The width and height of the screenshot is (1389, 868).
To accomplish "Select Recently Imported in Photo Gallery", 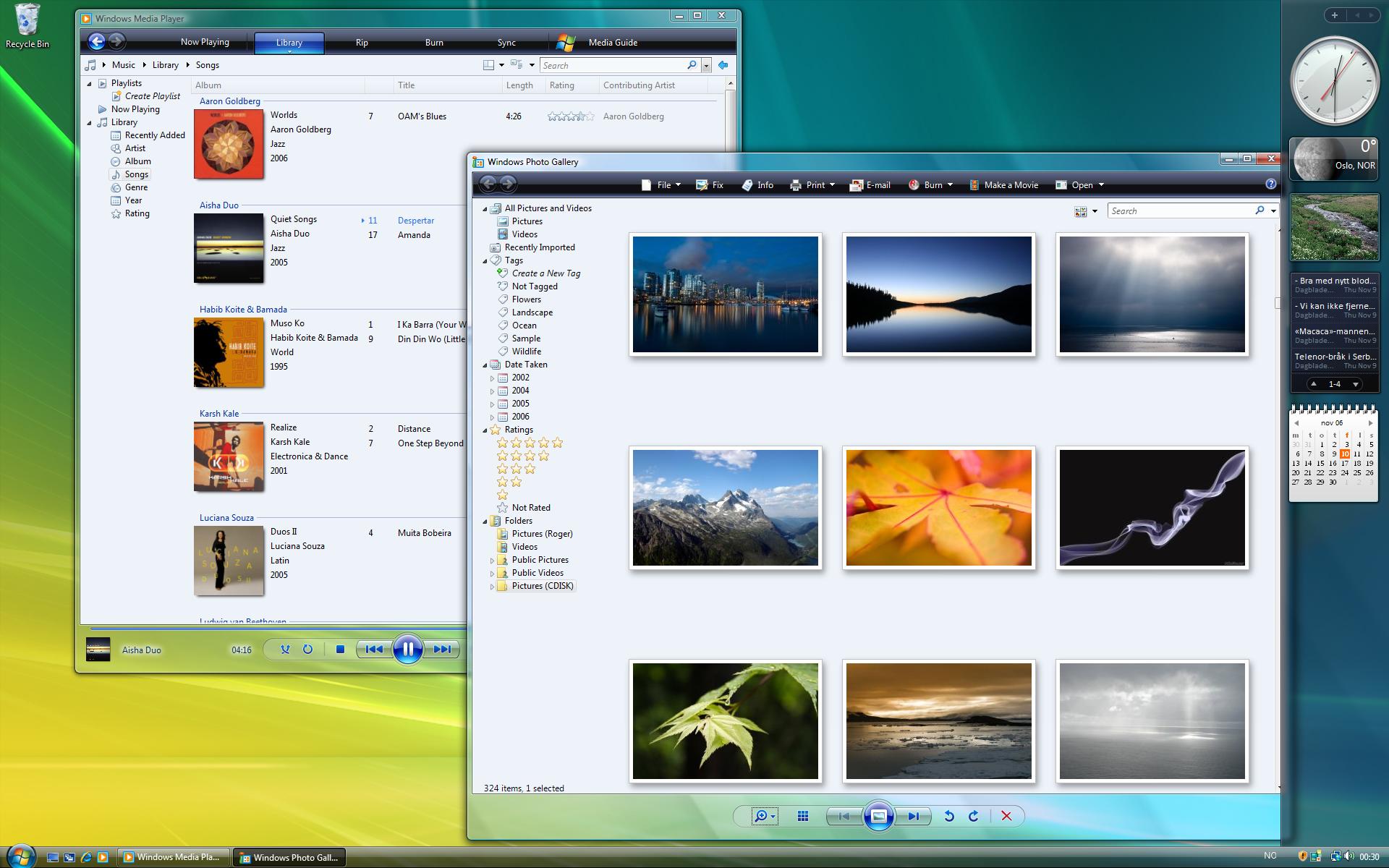I will [539, 247].
